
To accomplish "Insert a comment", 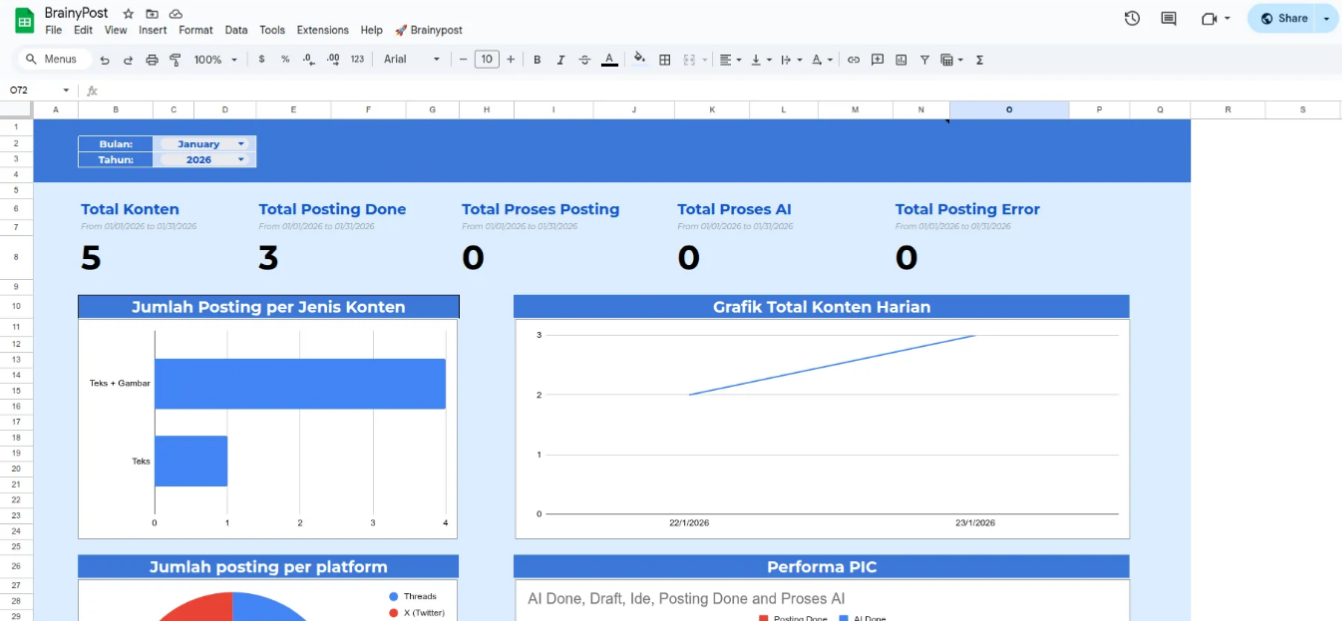I will point(877,60).
